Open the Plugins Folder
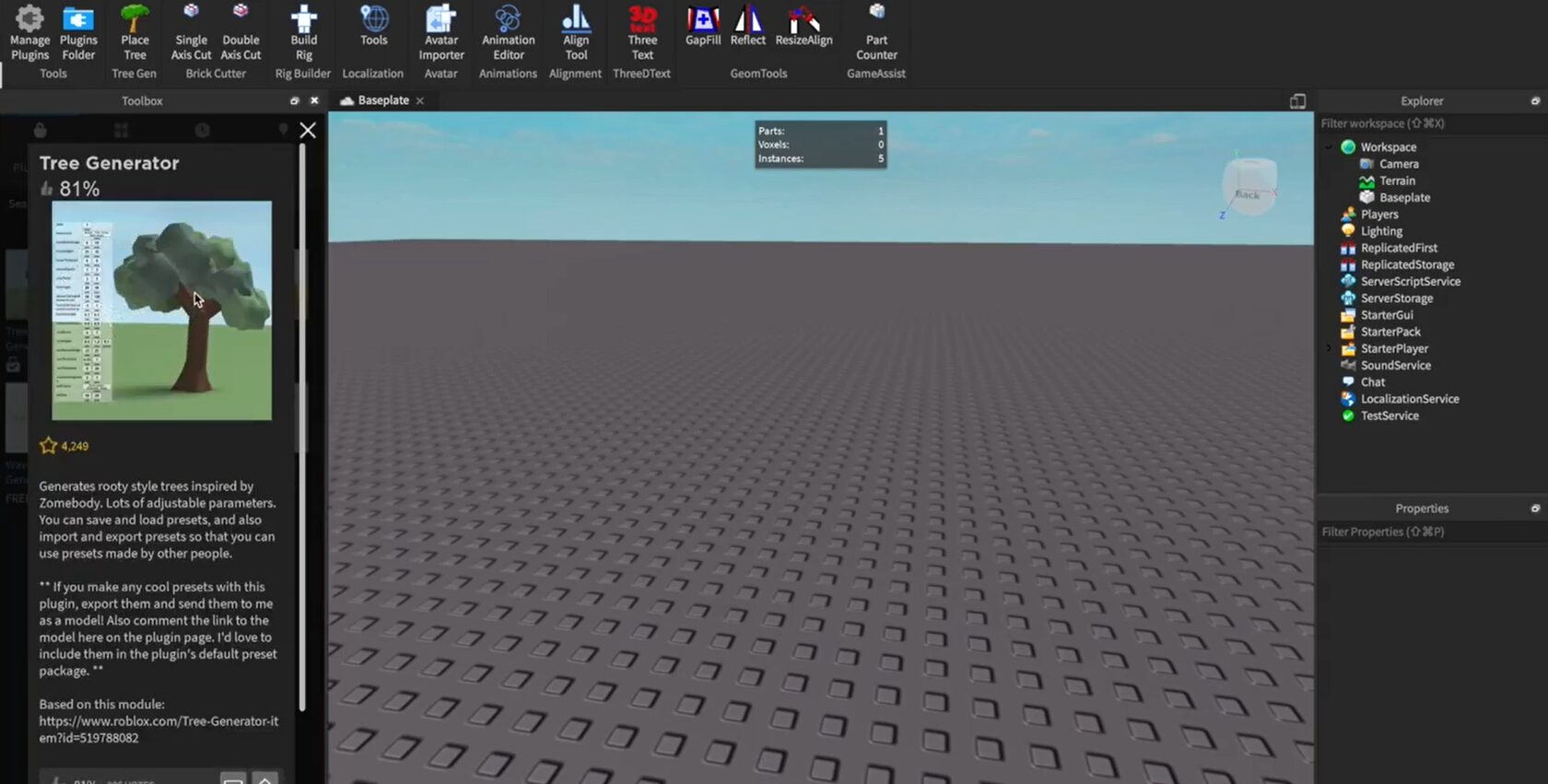Screen dimensions: 1548x784 tap(78, 33)
